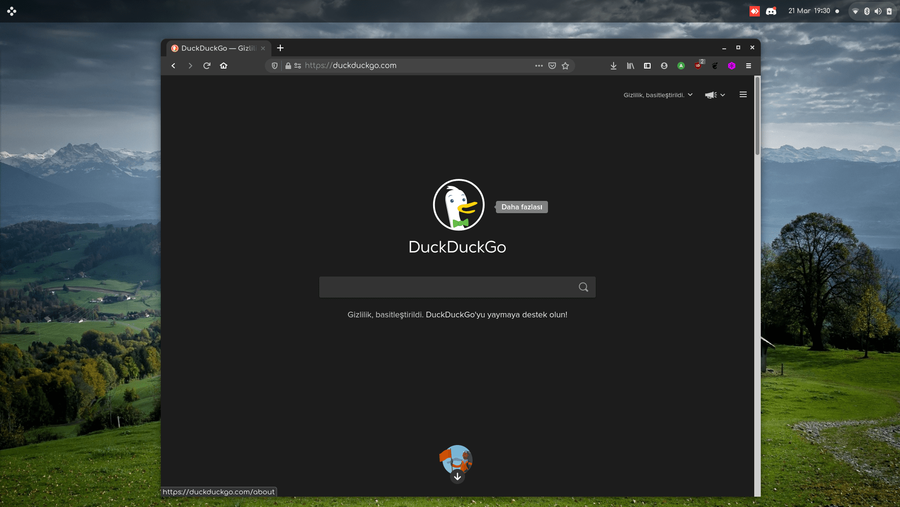This screenshot has width=900, height=507.
Task: Show site security padlock details
Action: 288,65
